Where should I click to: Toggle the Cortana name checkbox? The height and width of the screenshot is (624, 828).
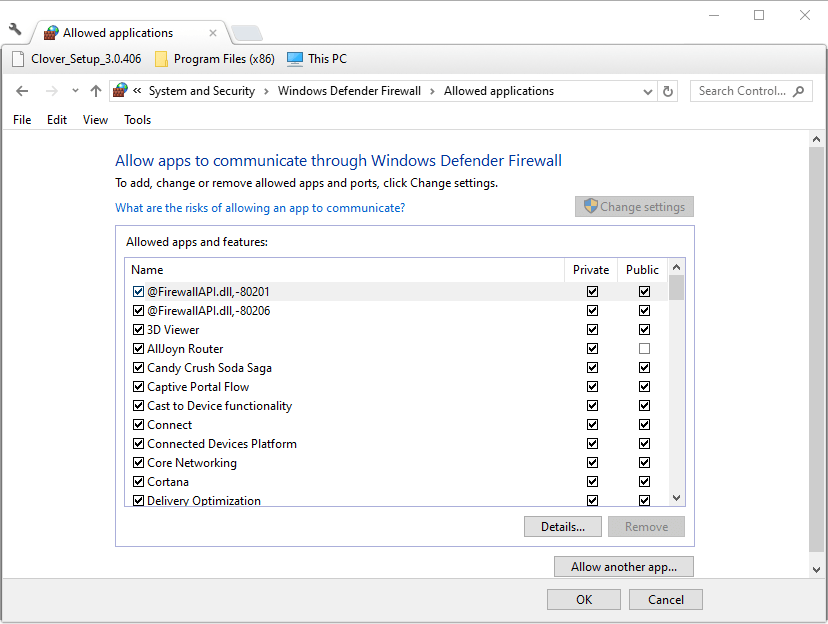tap(138, 481)
